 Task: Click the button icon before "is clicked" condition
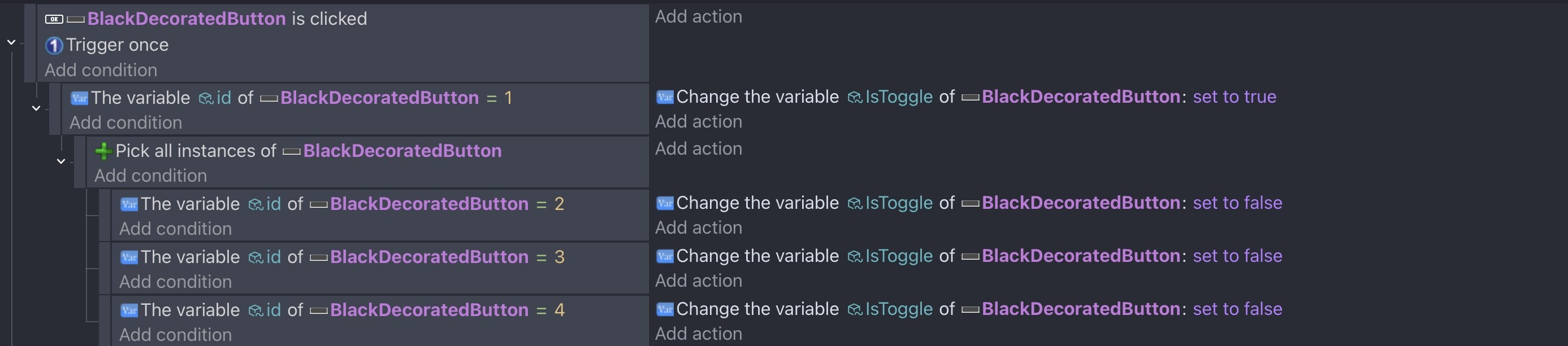tap(54, 19)
